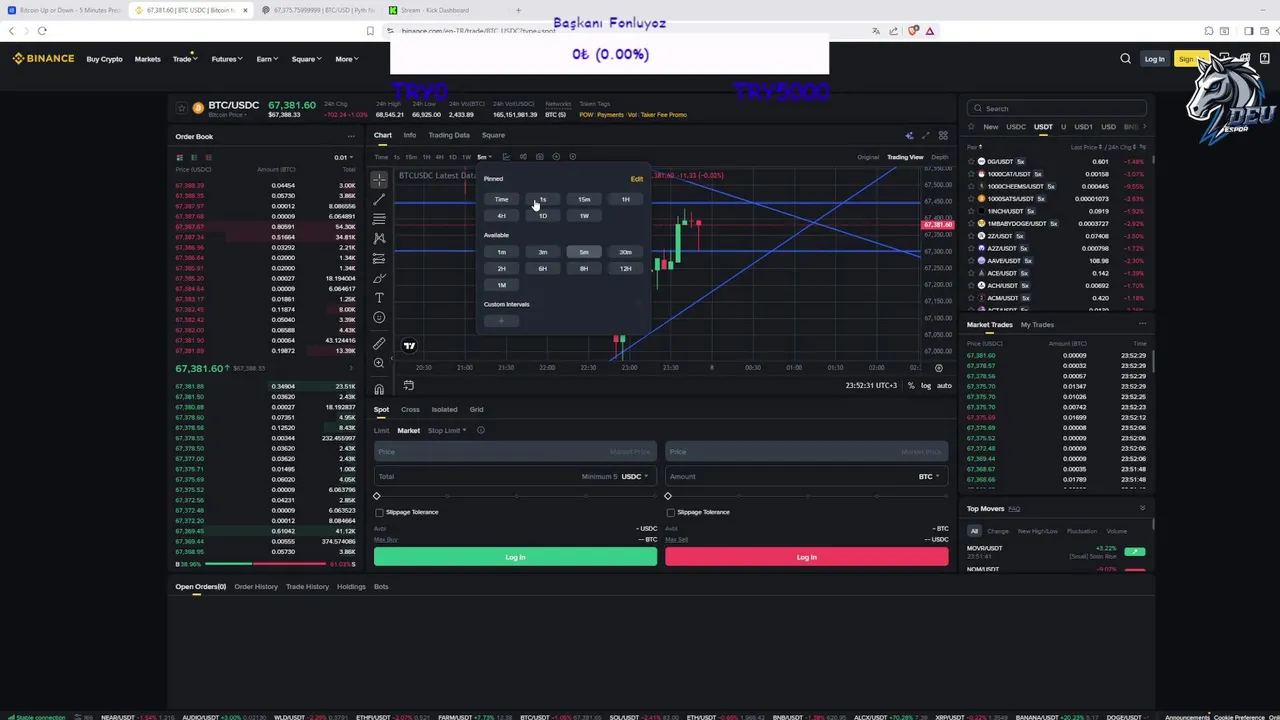Open the emoji icons tool
Viewport: 1280px width, 720px height.
point(379,317)
